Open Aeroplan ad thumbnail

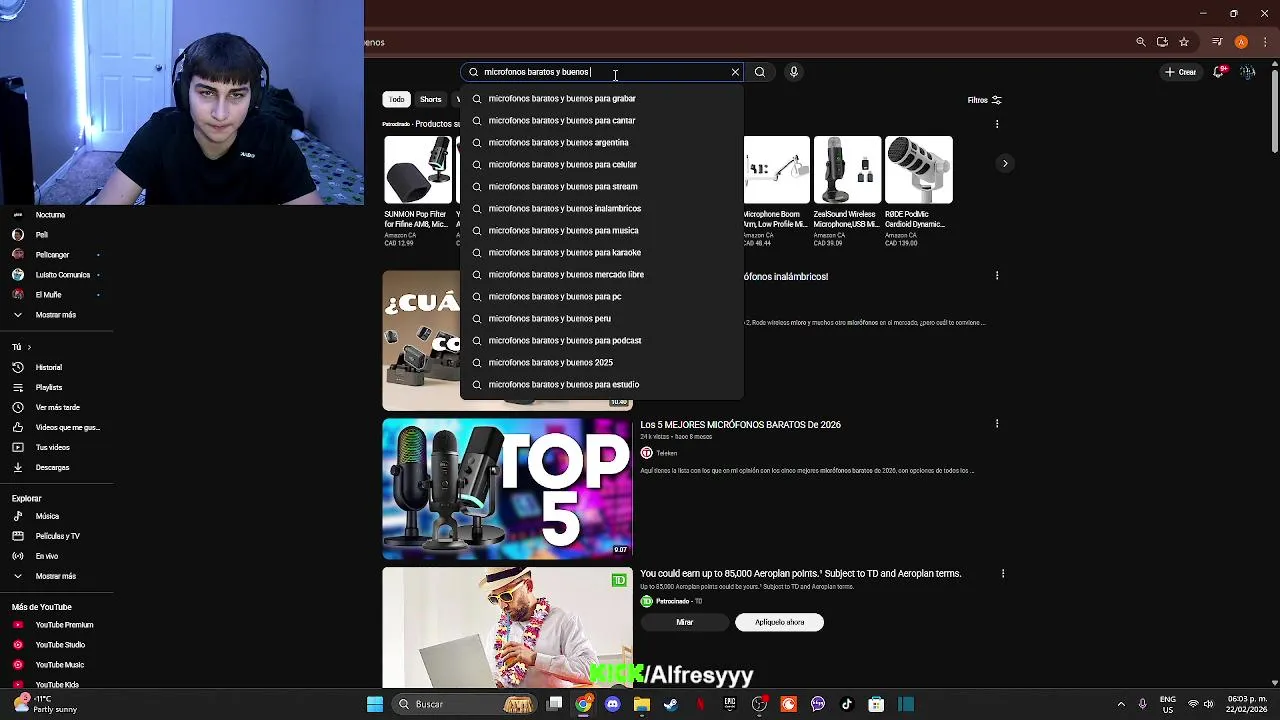pos(507,628)
